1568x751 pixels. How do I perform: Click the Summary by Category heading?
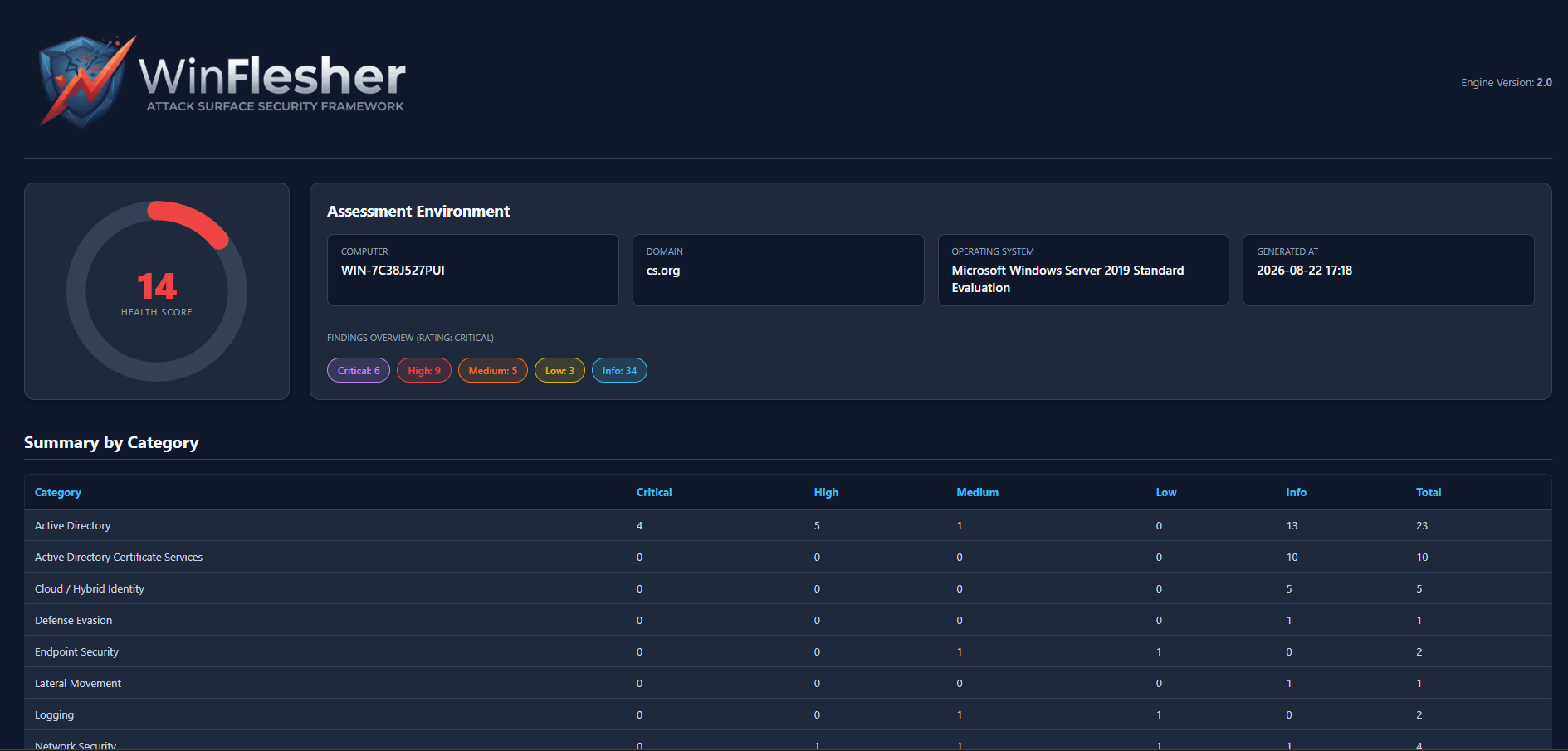pos(111,442)
